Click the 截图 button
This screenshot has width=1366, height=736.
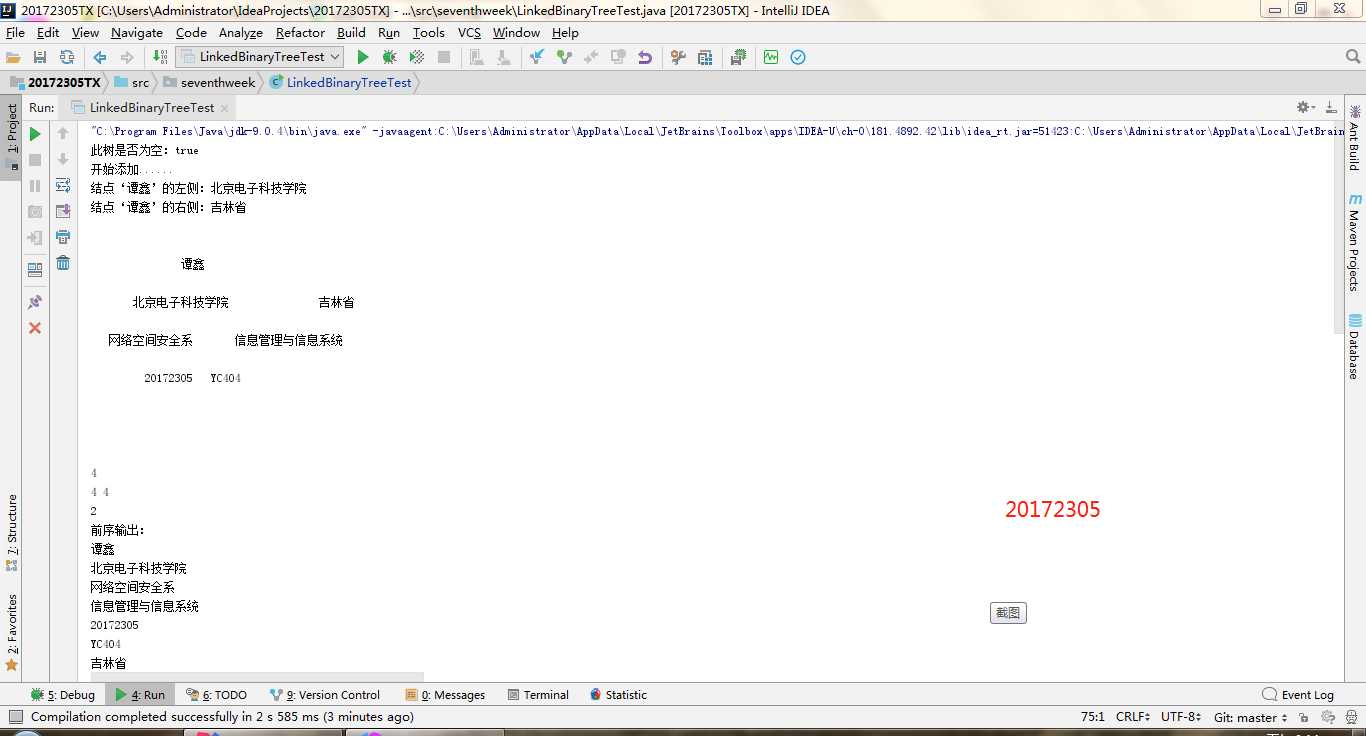click(x=1008, y=613)
